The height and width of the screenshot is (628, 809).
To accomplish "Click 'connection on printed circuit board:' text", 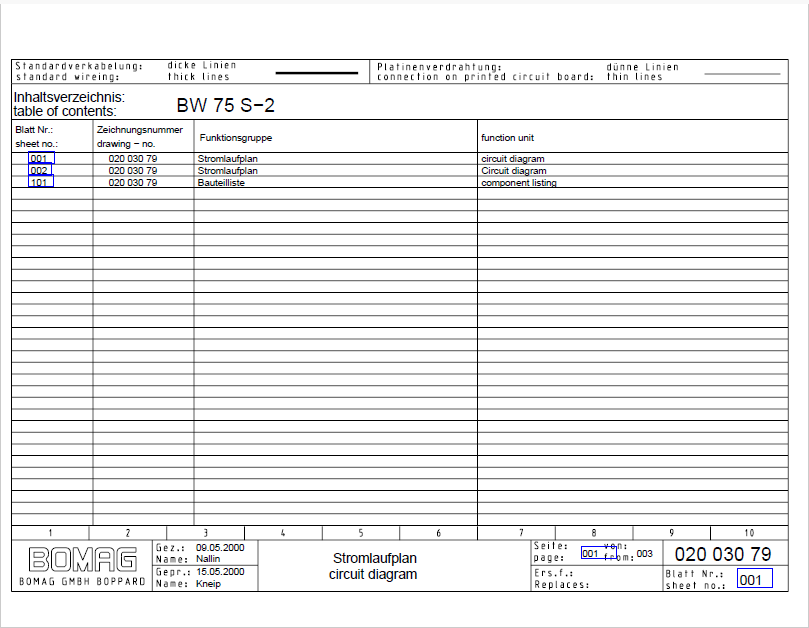I will point(486,77).
